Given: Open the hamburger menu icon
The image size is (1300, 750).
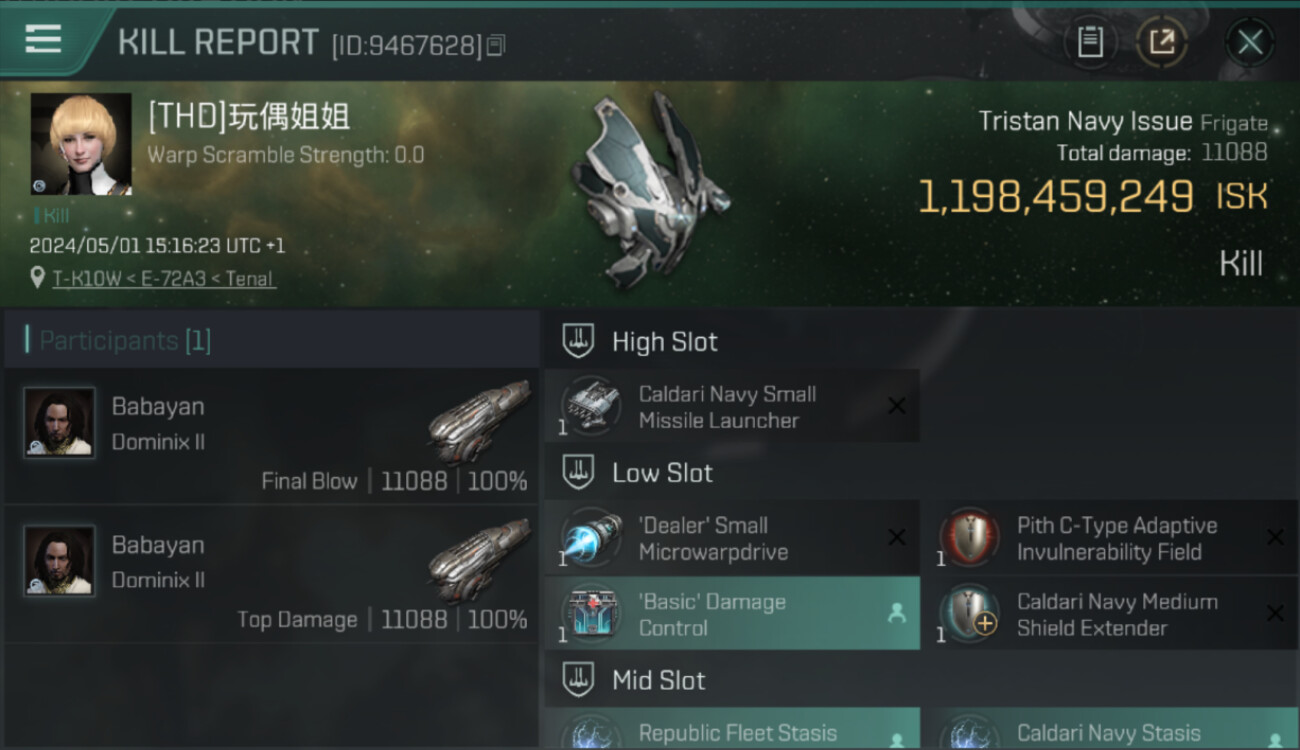Looking at the screenshot, I should [43, 39].
